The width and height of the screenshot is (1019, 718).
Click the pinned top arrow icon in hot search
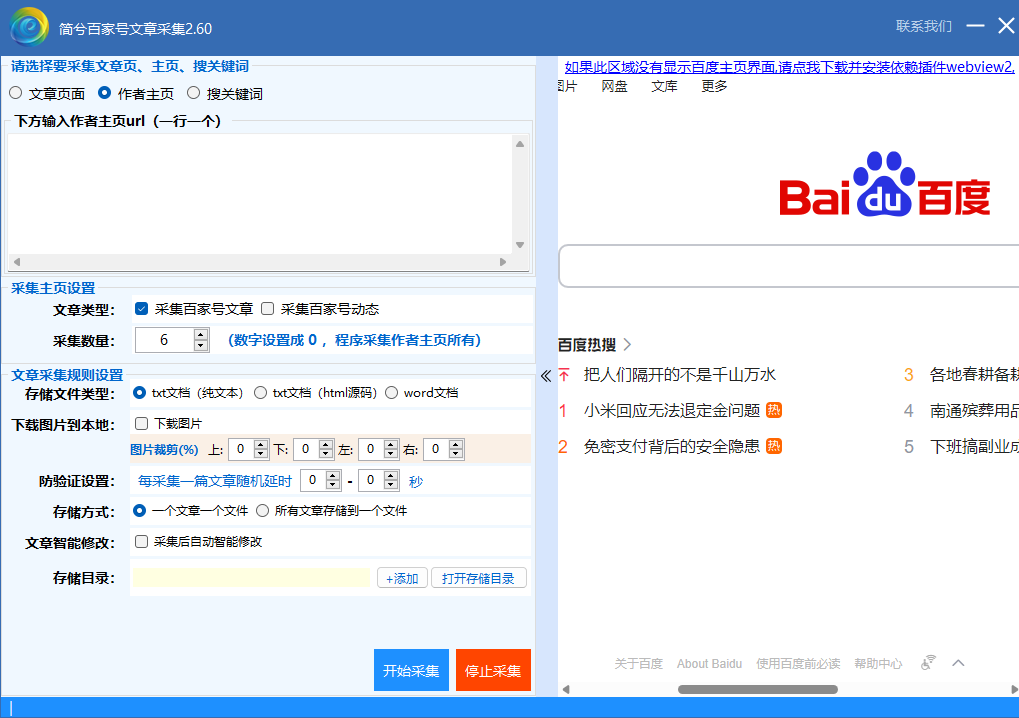[x=564, y=375]
